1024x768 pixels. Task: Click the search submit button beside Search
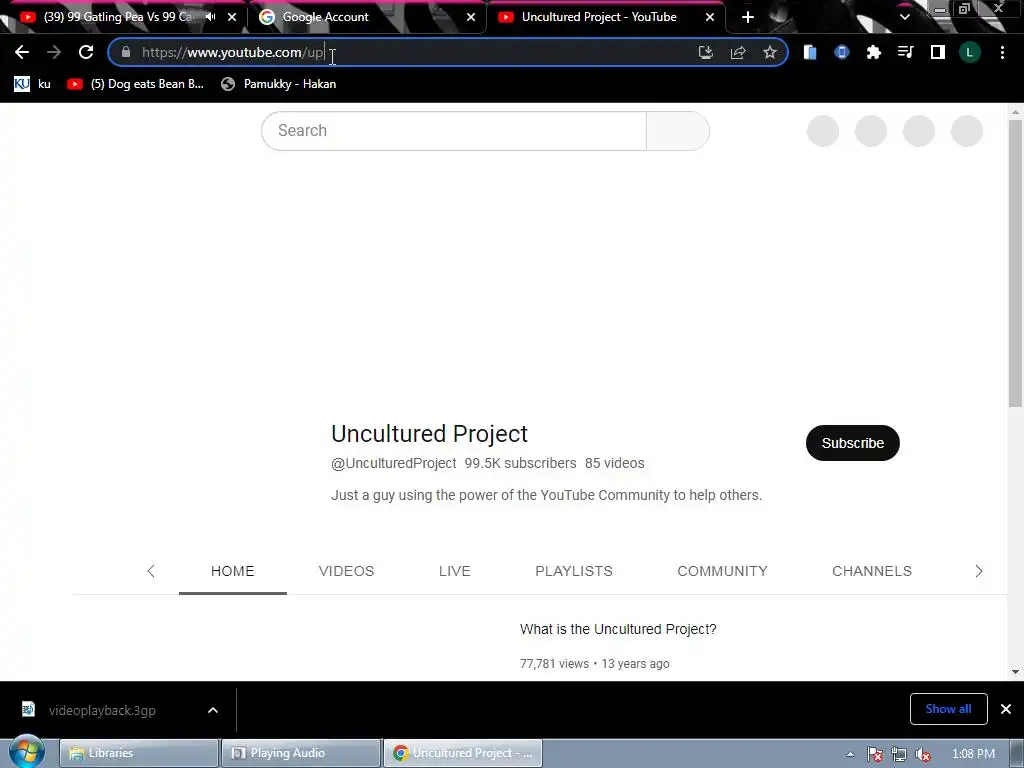(x=678, y=131)
